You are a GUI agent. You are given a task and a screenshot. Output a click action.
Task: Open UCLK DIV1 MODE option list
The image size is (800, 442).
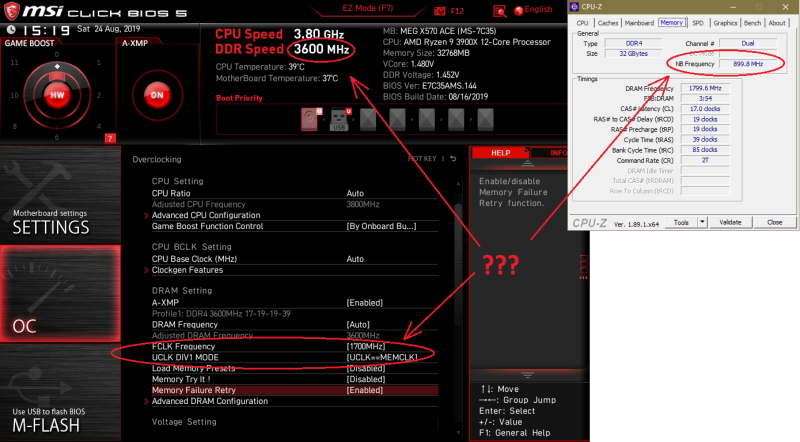pos(382,357)
